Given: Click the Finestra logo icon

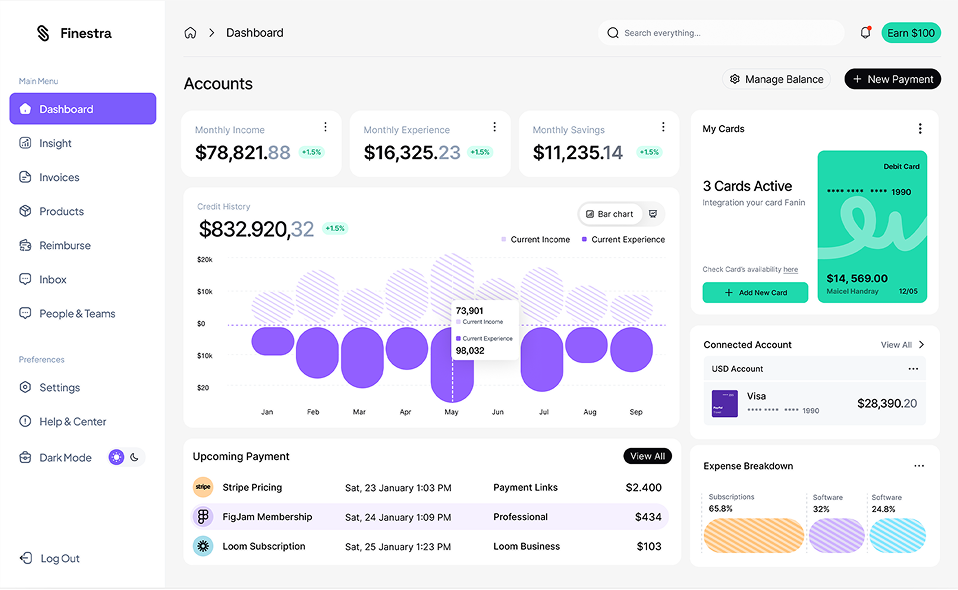Looking at the screenshot, I should (x=43, y=33).
